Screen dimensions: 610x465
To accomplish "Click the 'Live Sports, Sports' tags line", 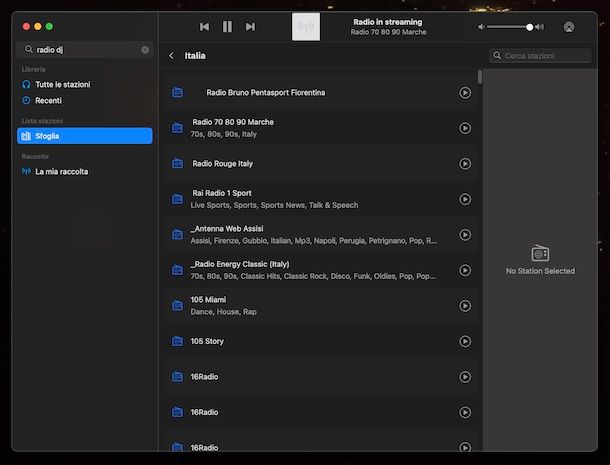I will click(274, 205).
